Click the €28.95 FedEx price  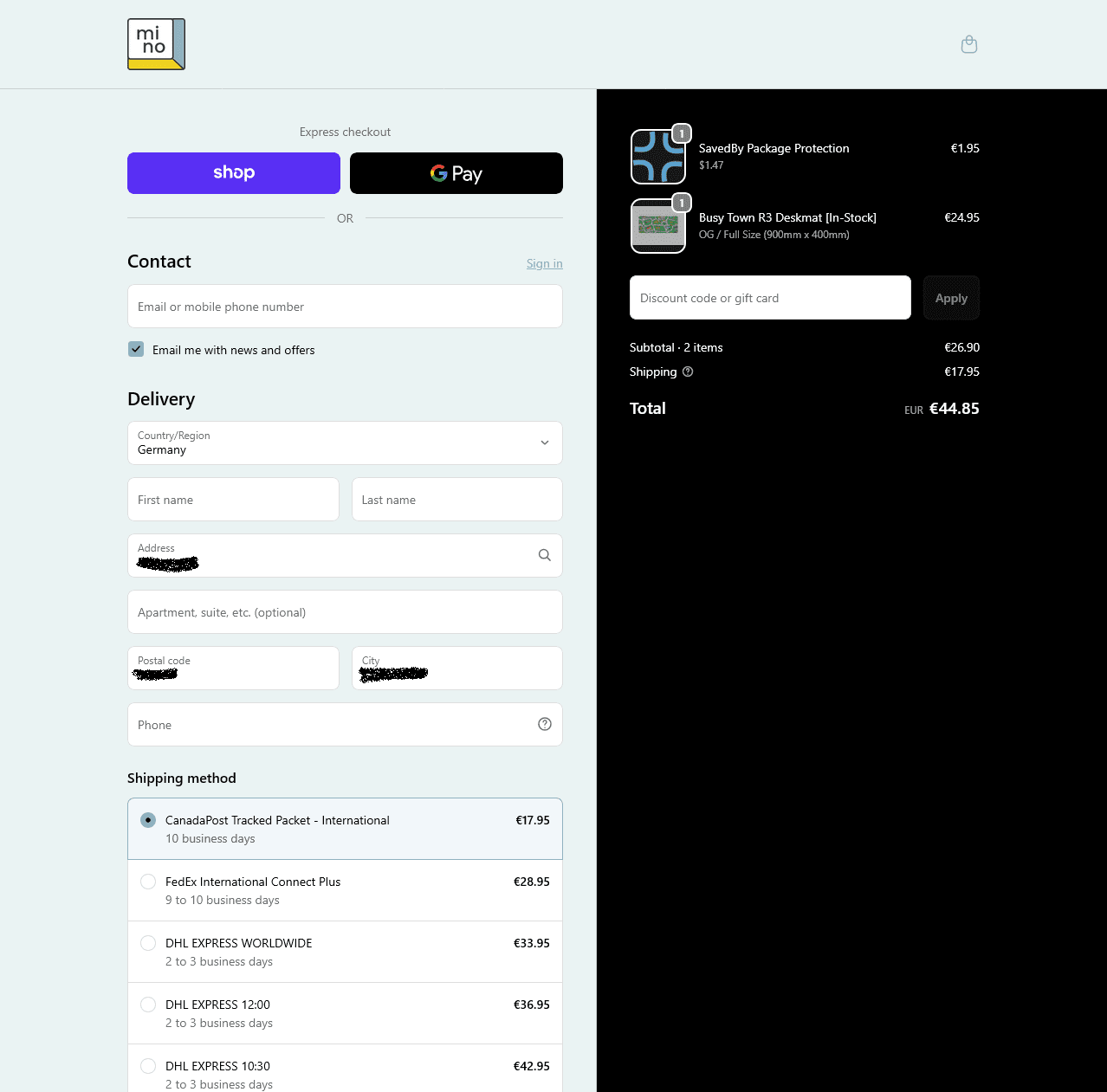[532, 882]
